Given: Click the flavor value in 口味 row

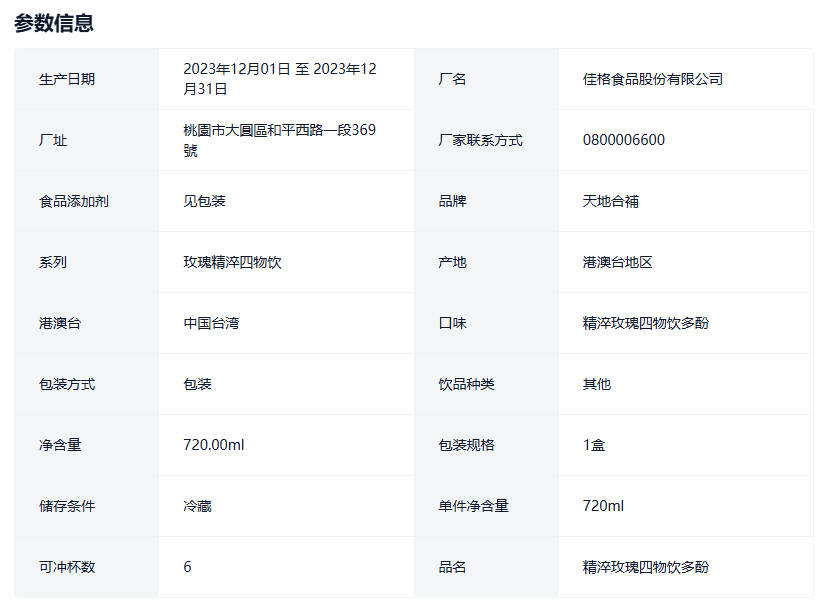Looking at the screenshot, I should pyautogui.click(x=645, y=323).
